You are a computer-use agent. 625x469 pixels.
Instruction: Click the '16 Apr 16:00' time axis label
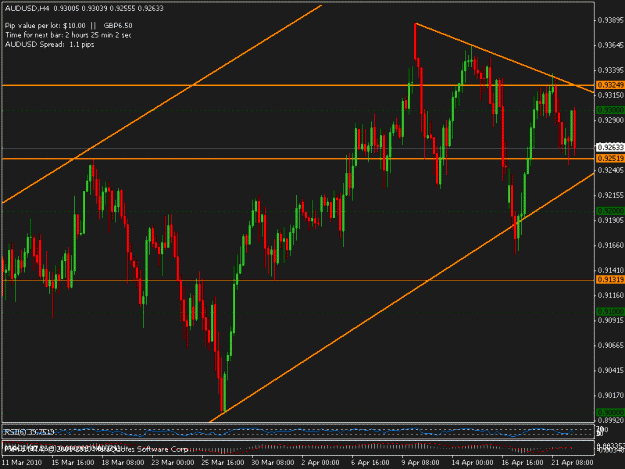click(x=523, y=463)
